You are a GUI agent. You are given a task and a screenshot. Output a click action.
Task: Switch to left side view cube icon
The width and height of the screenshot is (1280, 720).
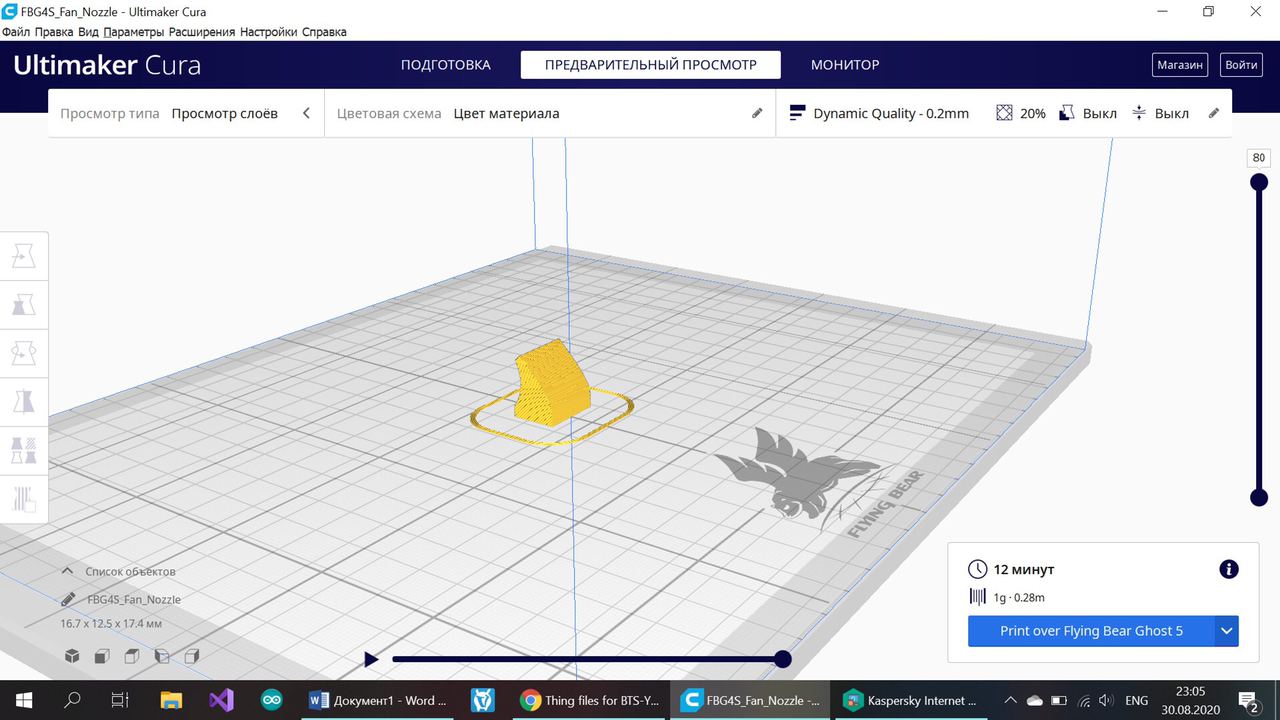(x=162, y=656)
